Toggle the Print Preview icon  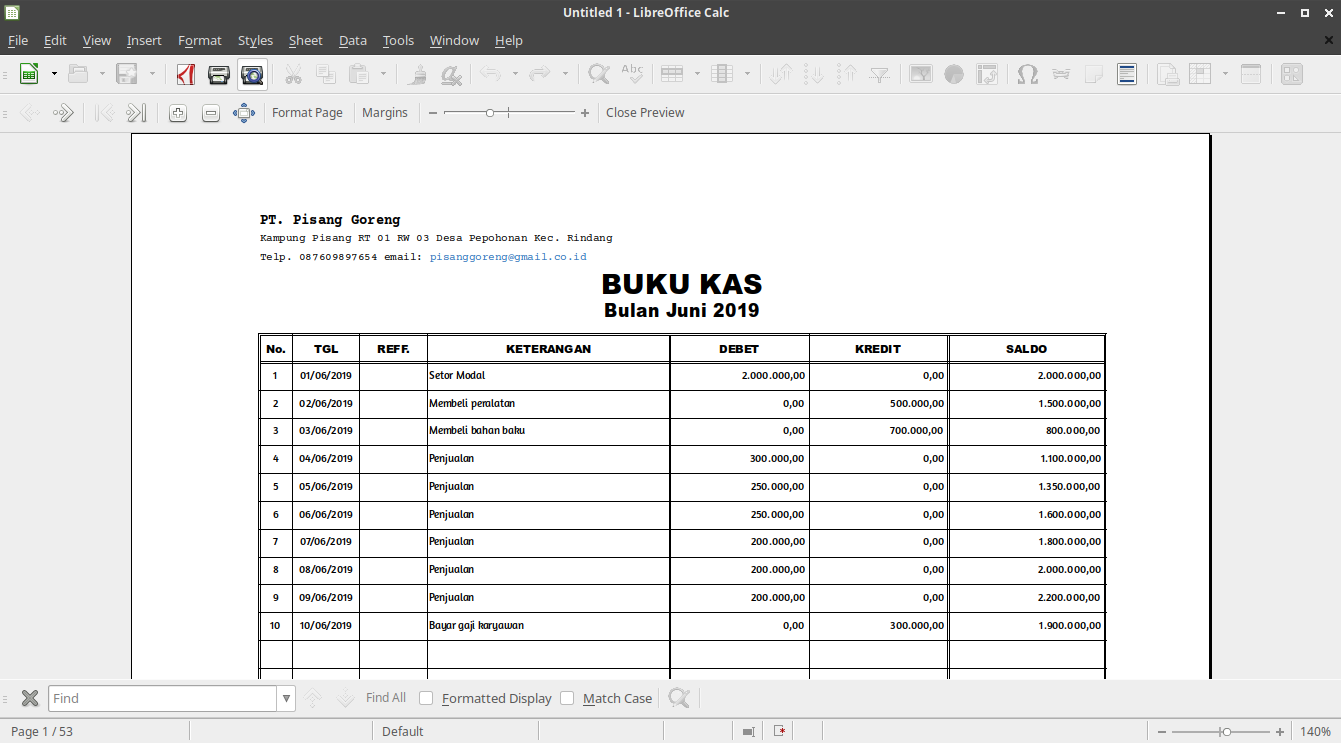(252, 74)
